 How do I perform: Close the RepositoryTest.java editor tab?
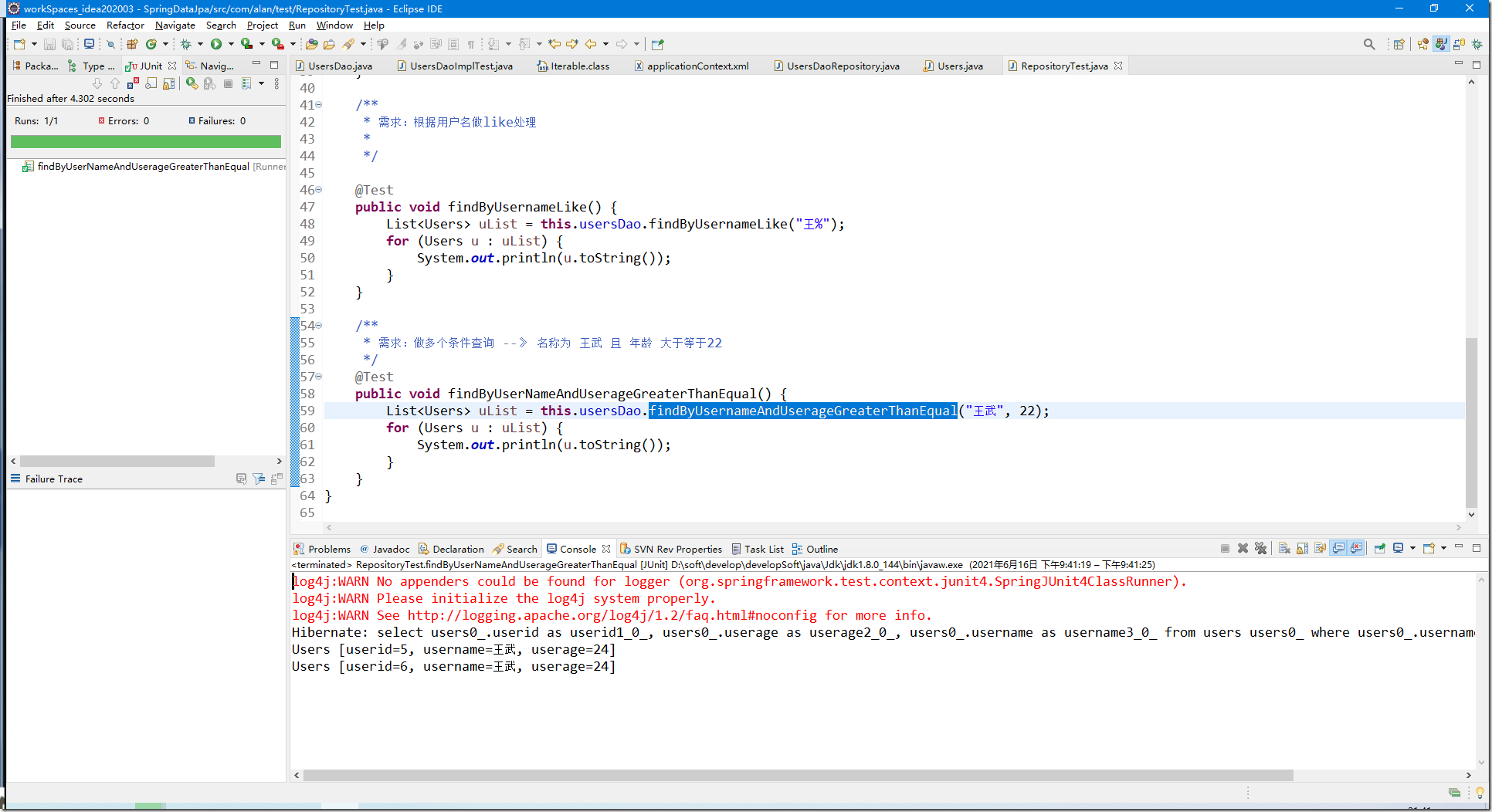tap(1118, 66)
